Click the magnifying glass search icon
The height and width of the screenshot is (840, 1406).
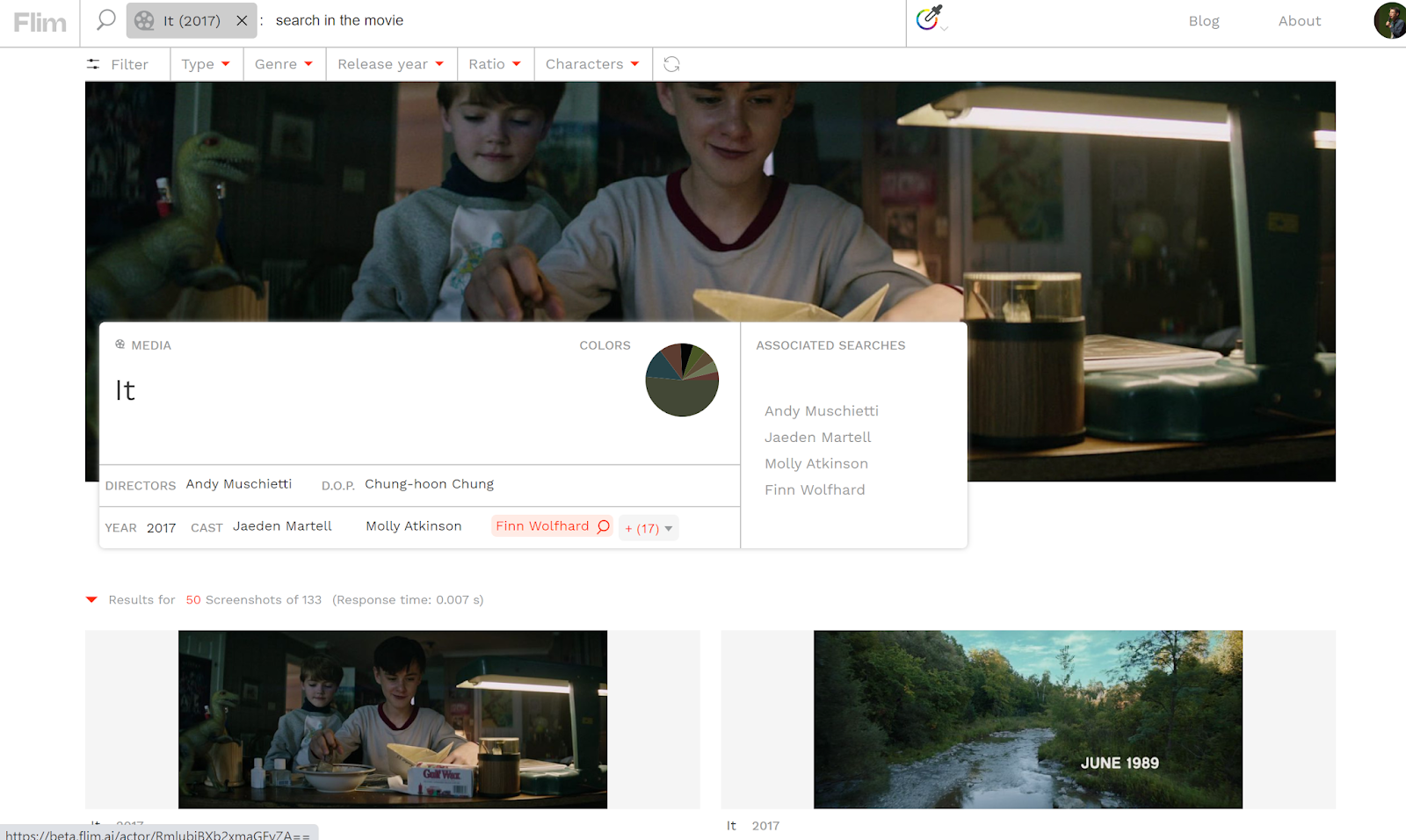click(x=105, y=19)
